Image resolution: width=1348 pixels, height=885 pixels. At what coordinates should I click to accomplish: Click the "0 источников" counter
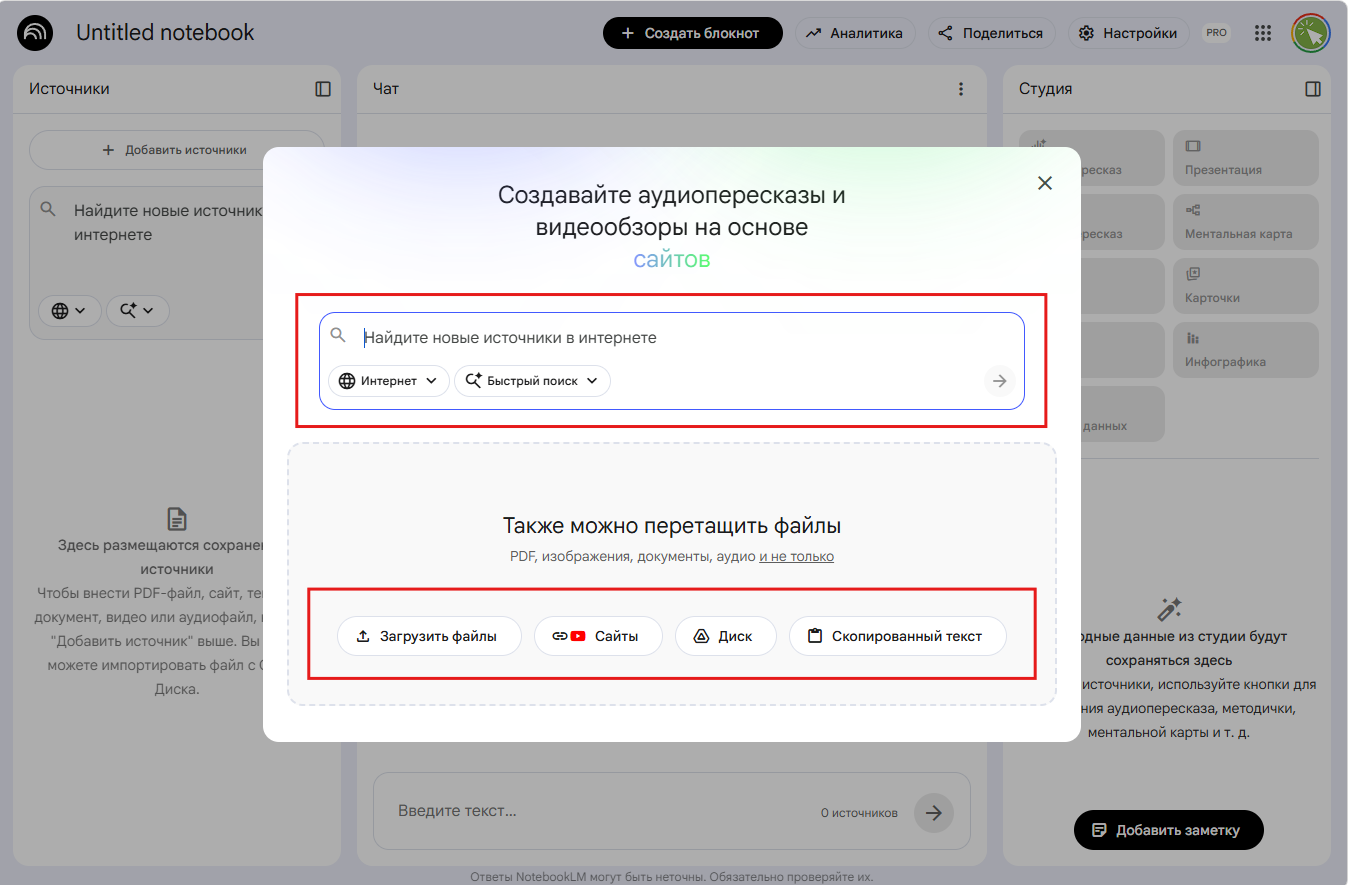point(859,813)
